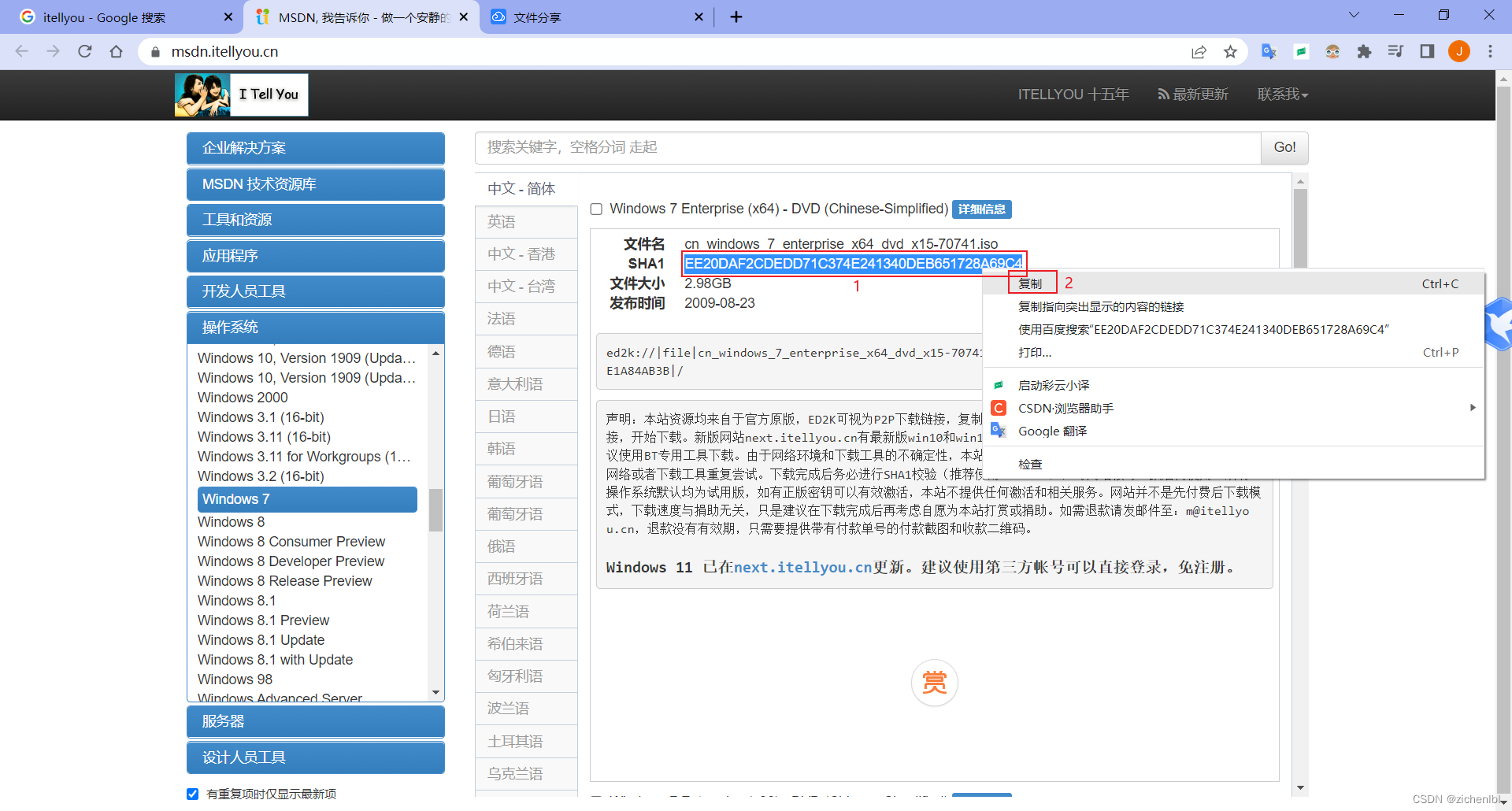Toggle 有重复项时仅显示最新项 checkbox
Viewport: 1512px width, 811px height.
coord(192,794)
